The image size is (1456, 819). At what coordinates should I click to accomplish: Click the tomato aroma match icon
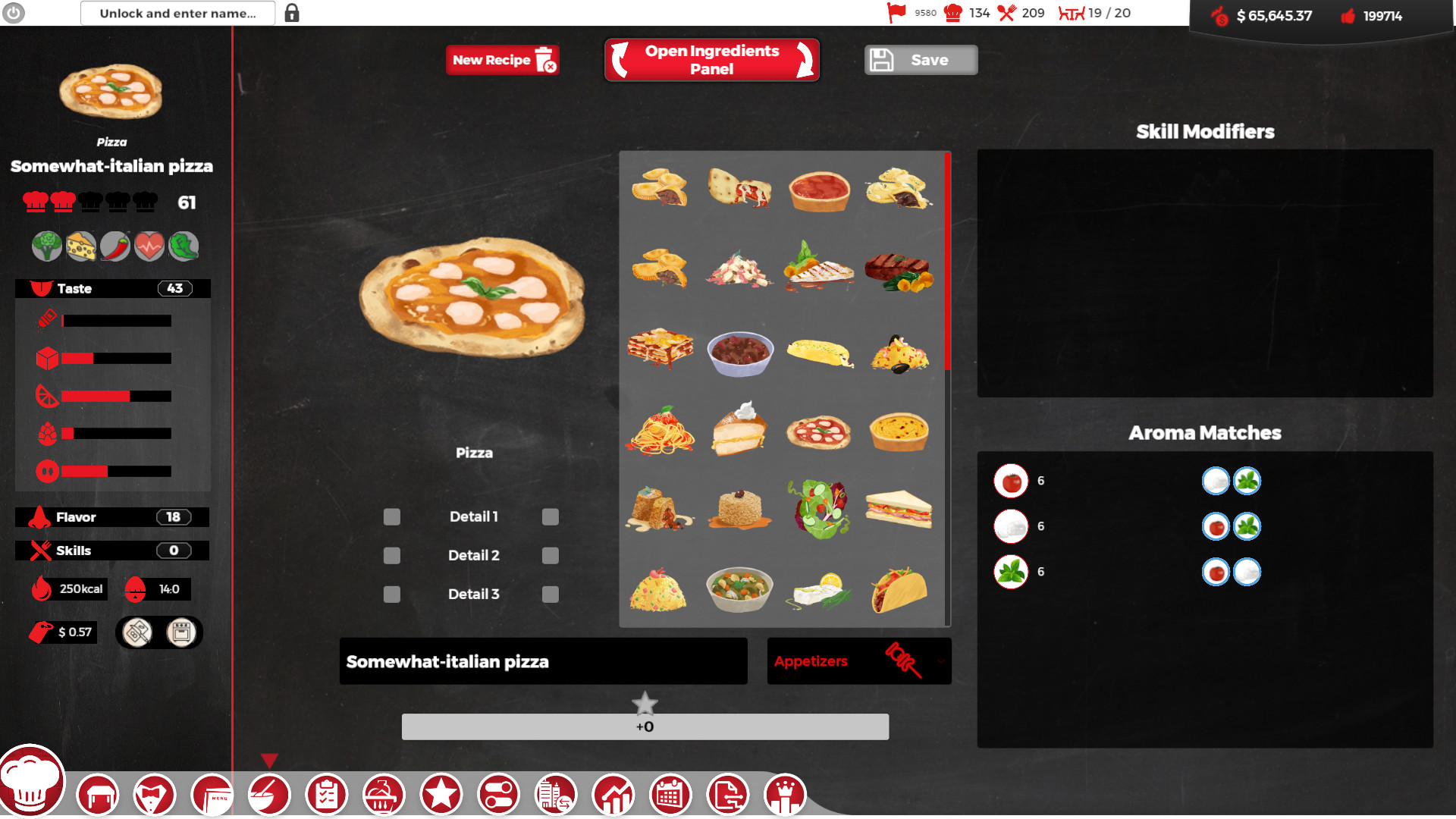tap(1011, 481)
